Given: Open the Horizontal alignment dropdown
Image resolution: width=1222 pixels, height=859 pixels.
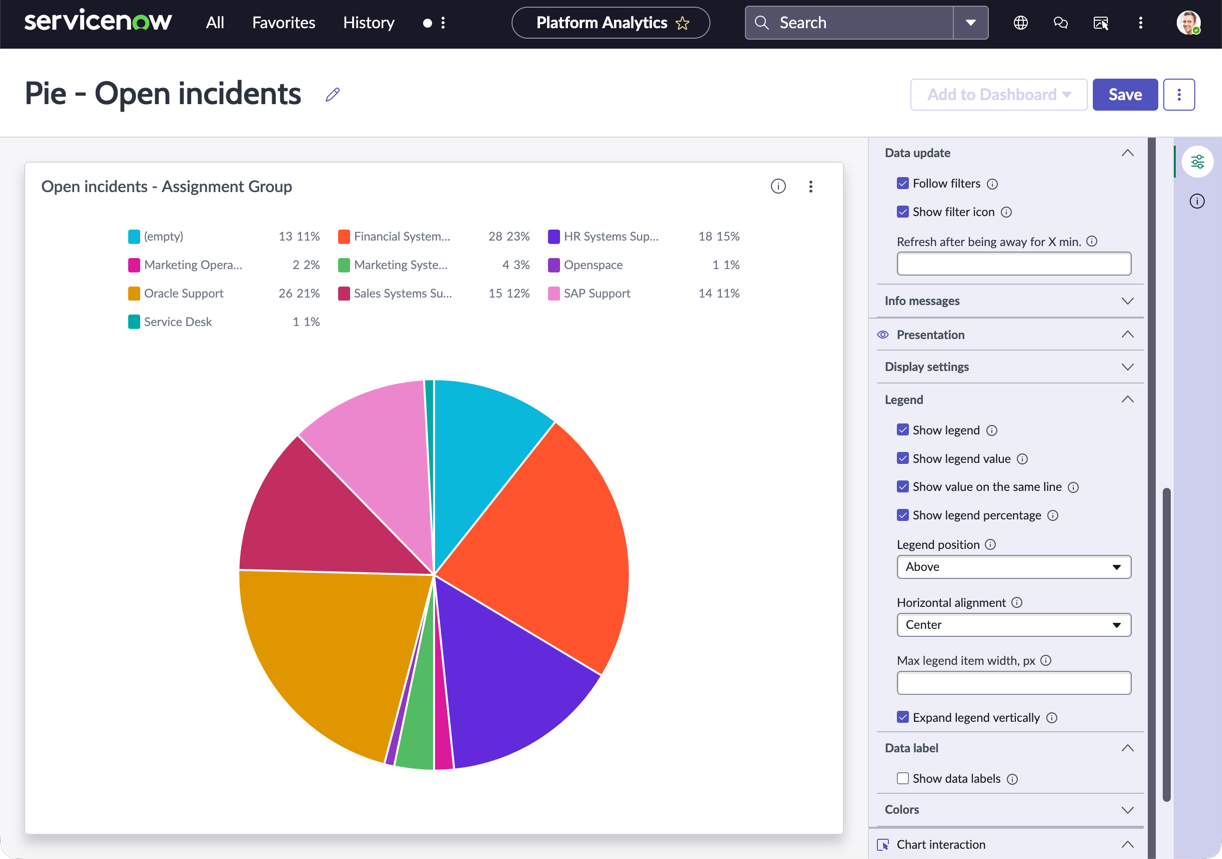Looking at the screenshot, I should (x=1014, y=625).
